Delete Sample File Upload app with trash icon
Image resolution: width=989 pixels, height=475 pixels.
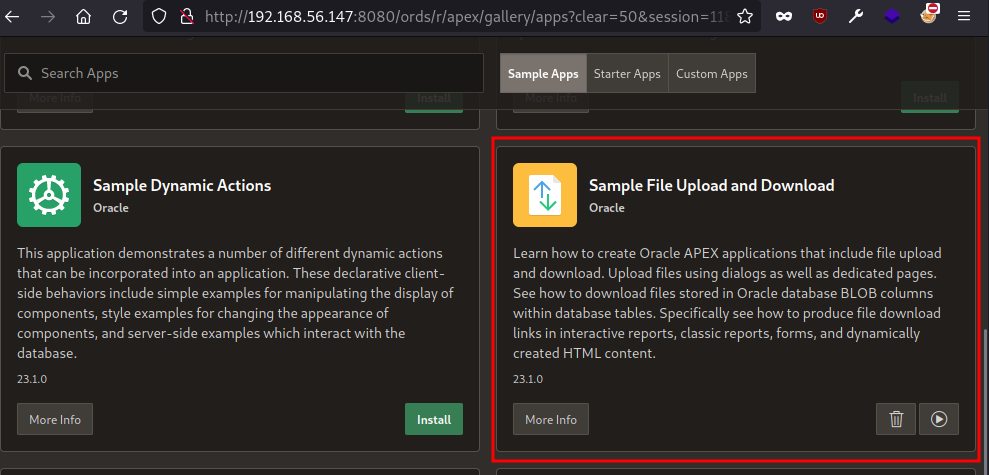(896, 419)
